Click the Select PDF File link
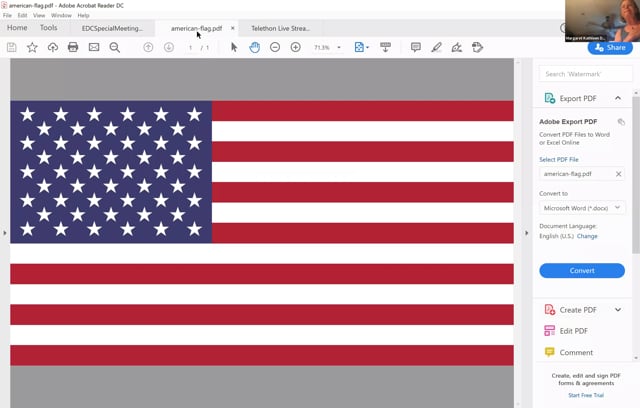Screen dimensions: 640x408 pyautogui.click(x=559, y=160)
